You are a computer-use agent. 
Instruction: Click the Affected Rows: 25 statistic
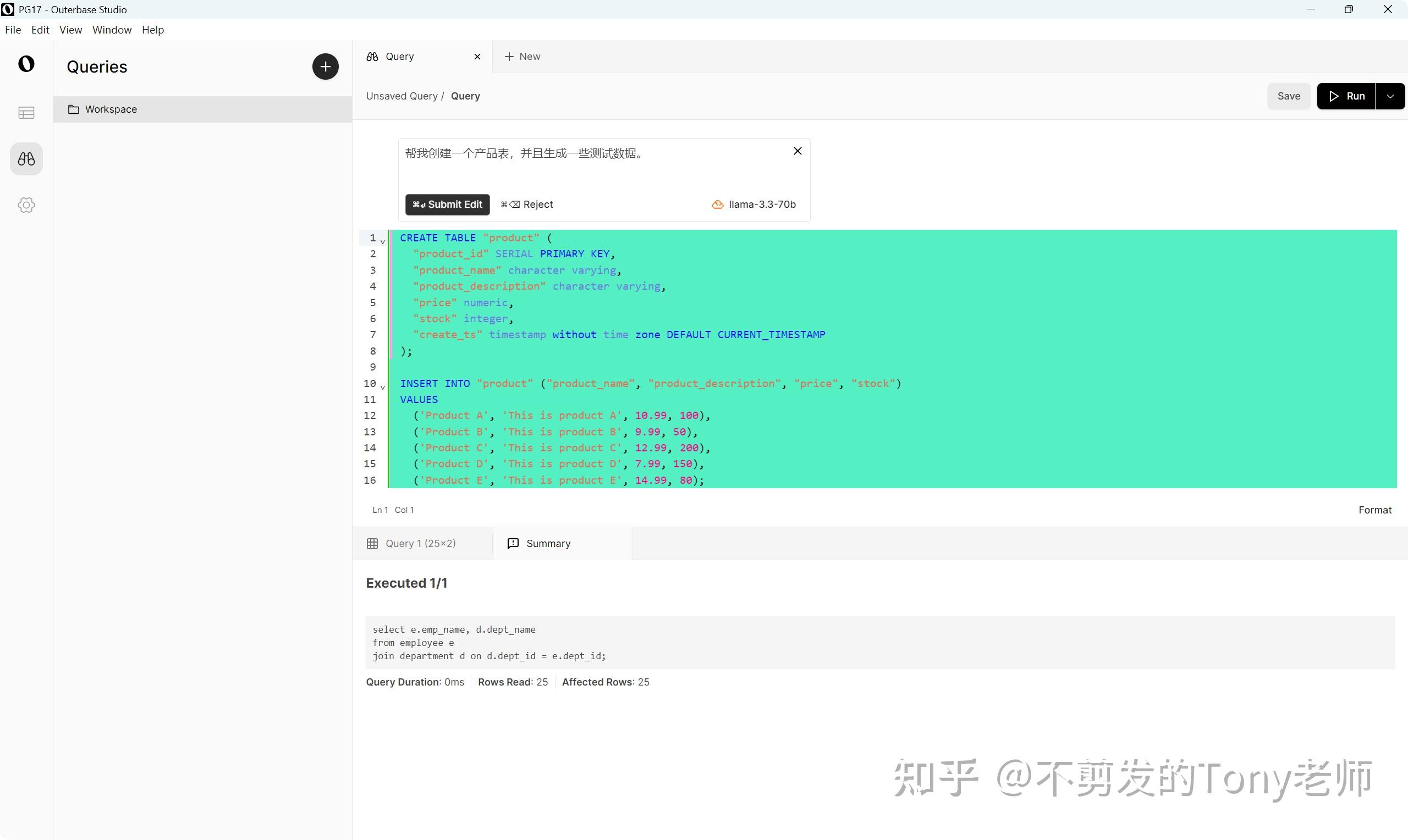click(605, 682)
